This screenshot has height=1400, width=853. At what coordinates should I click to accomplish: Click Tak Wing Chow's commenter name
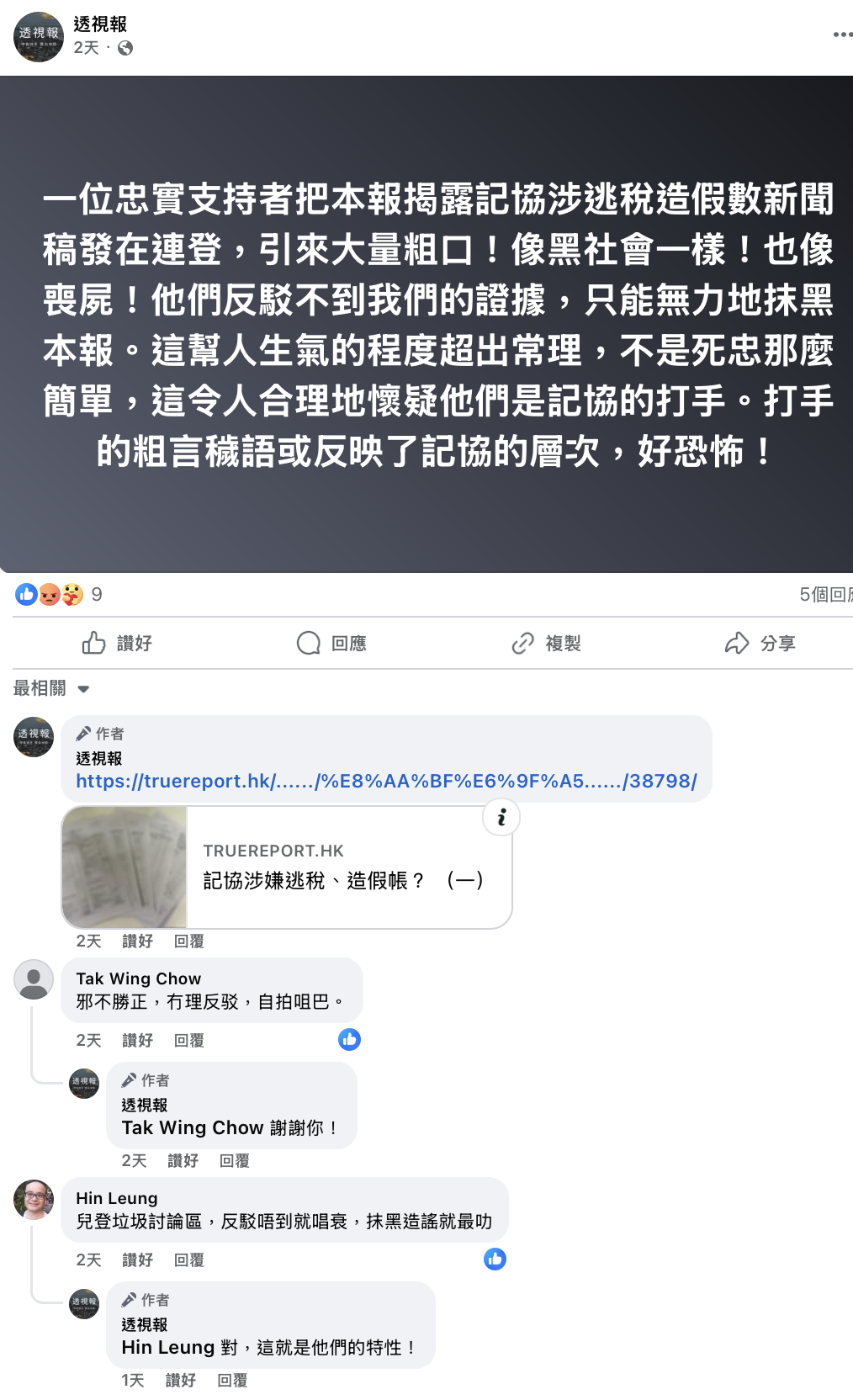[139, 978]
